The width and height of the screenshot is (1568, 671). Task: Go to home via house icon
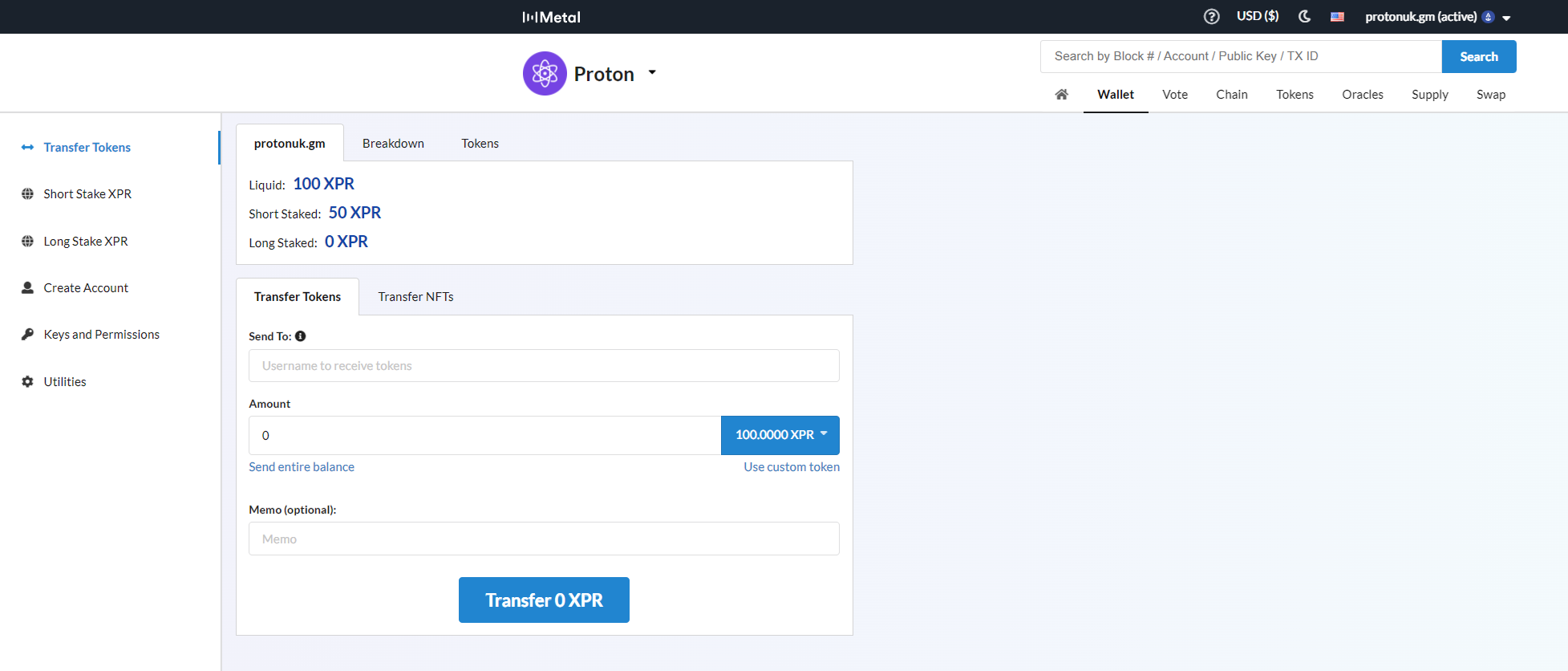pos(1062,95)
